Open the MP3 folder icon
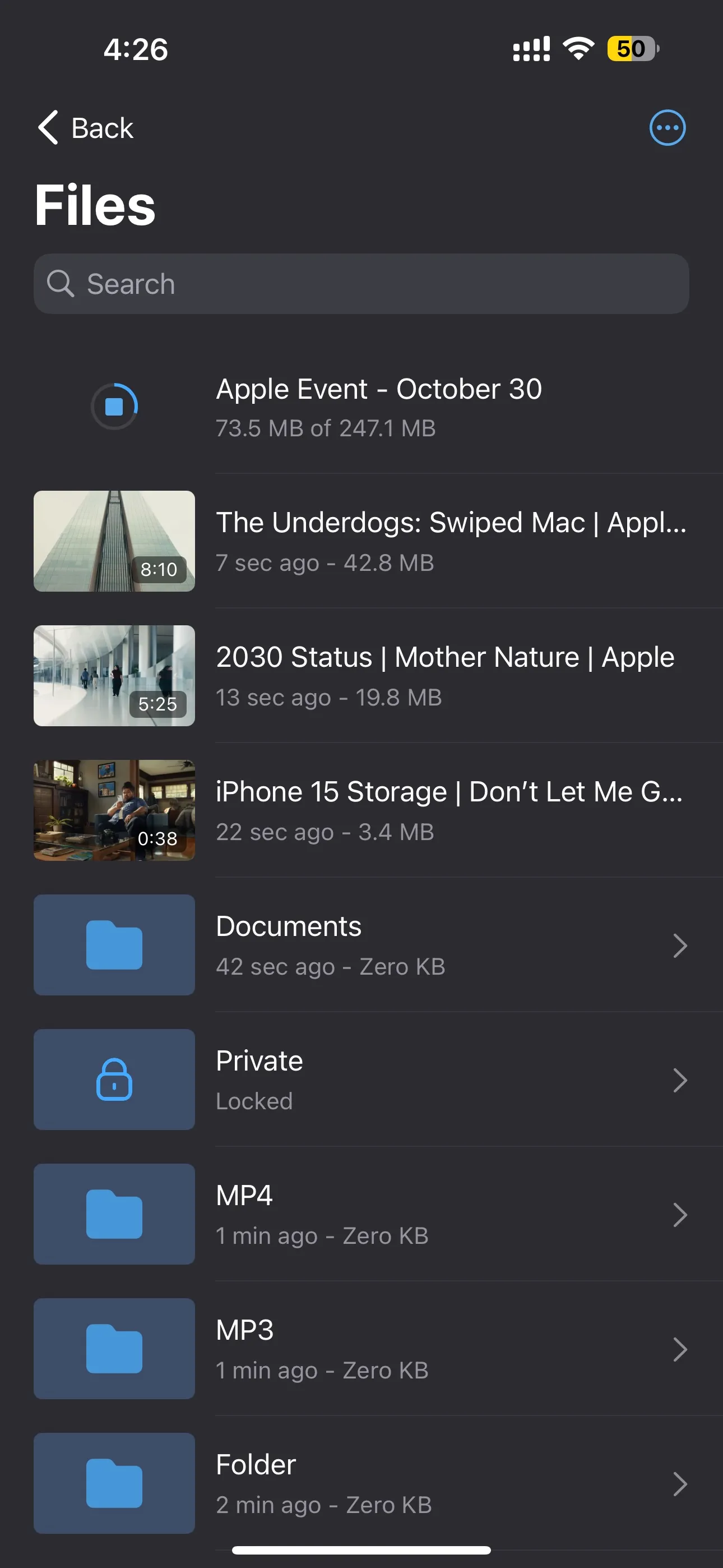 click(x=114, y=1348)
